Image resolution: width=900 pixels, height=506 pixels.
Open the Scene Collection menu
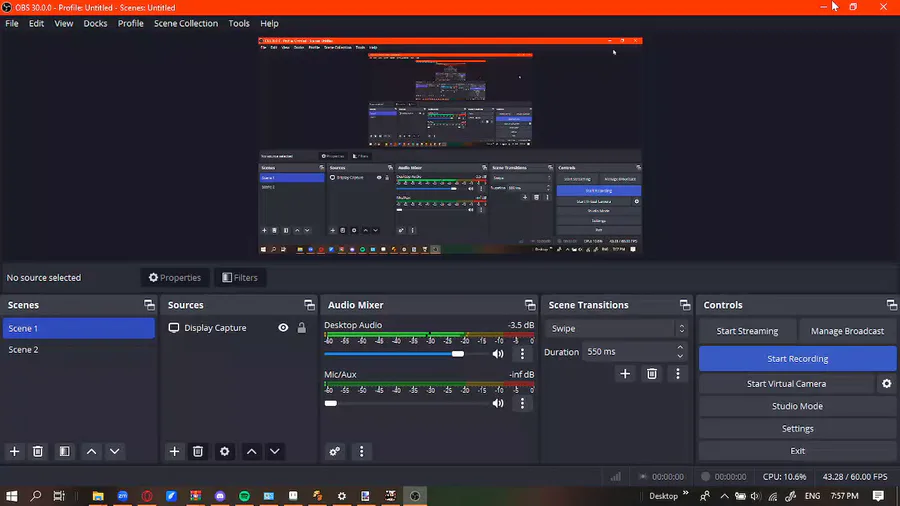click(186, 24)
